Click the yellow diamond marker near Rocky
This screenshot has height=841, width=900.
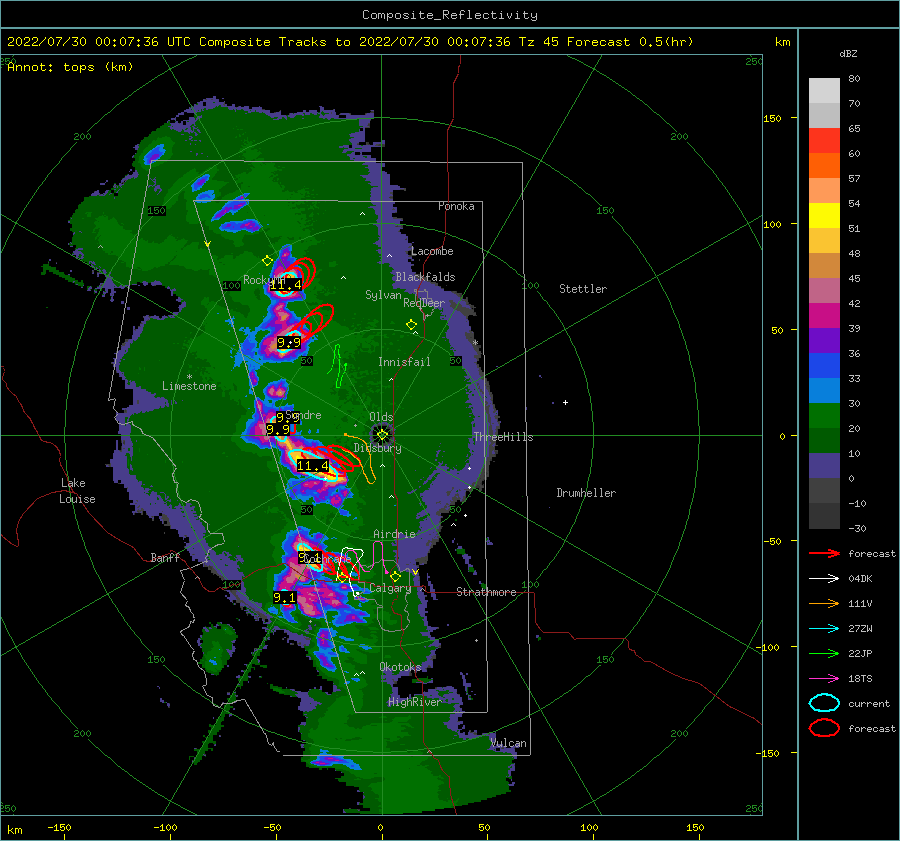[267, 261]
